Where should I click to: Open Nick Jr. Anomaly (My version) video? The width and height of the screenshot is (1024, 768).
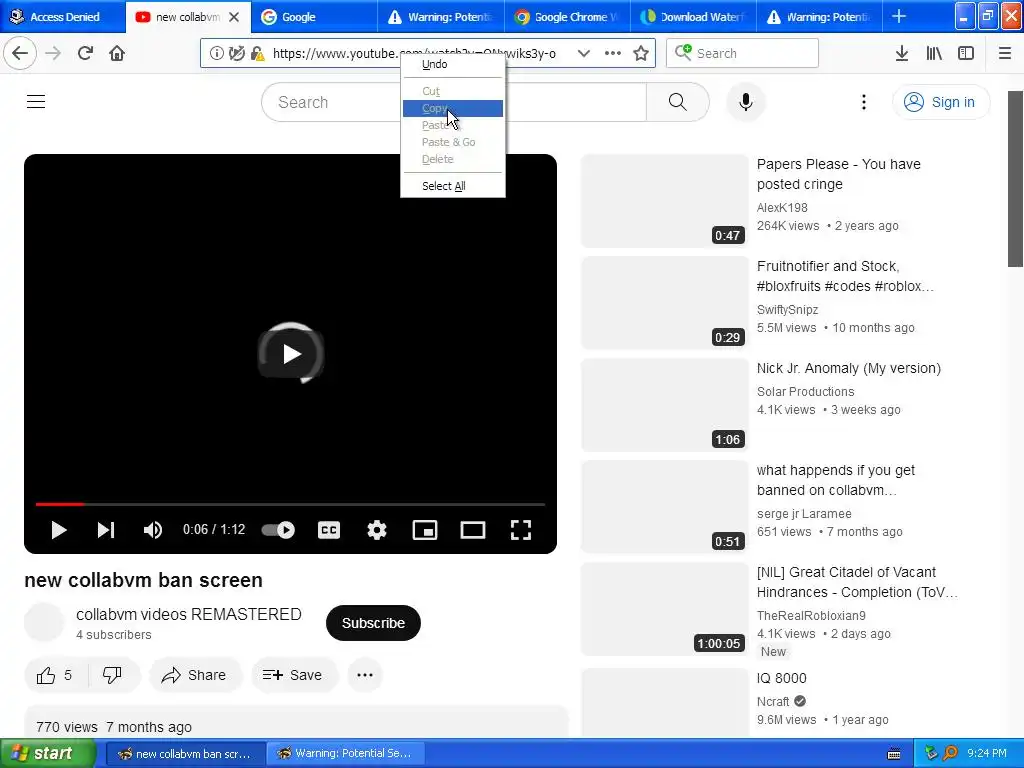pyautogui.click(x=849, y=368)
